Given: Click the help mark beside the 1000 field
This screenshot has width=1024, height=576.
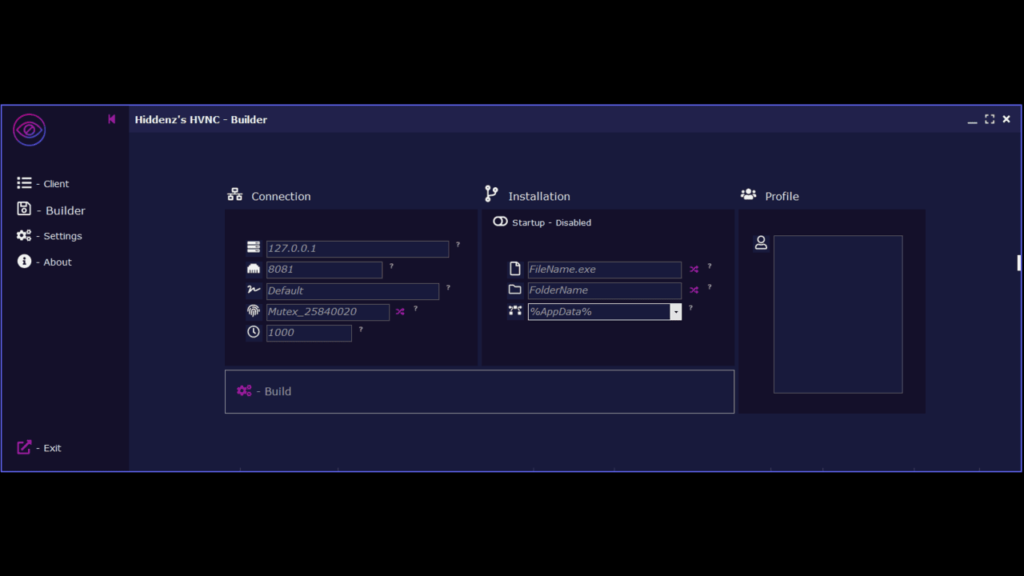Looking at the screenshot, I should click(360, 330).
